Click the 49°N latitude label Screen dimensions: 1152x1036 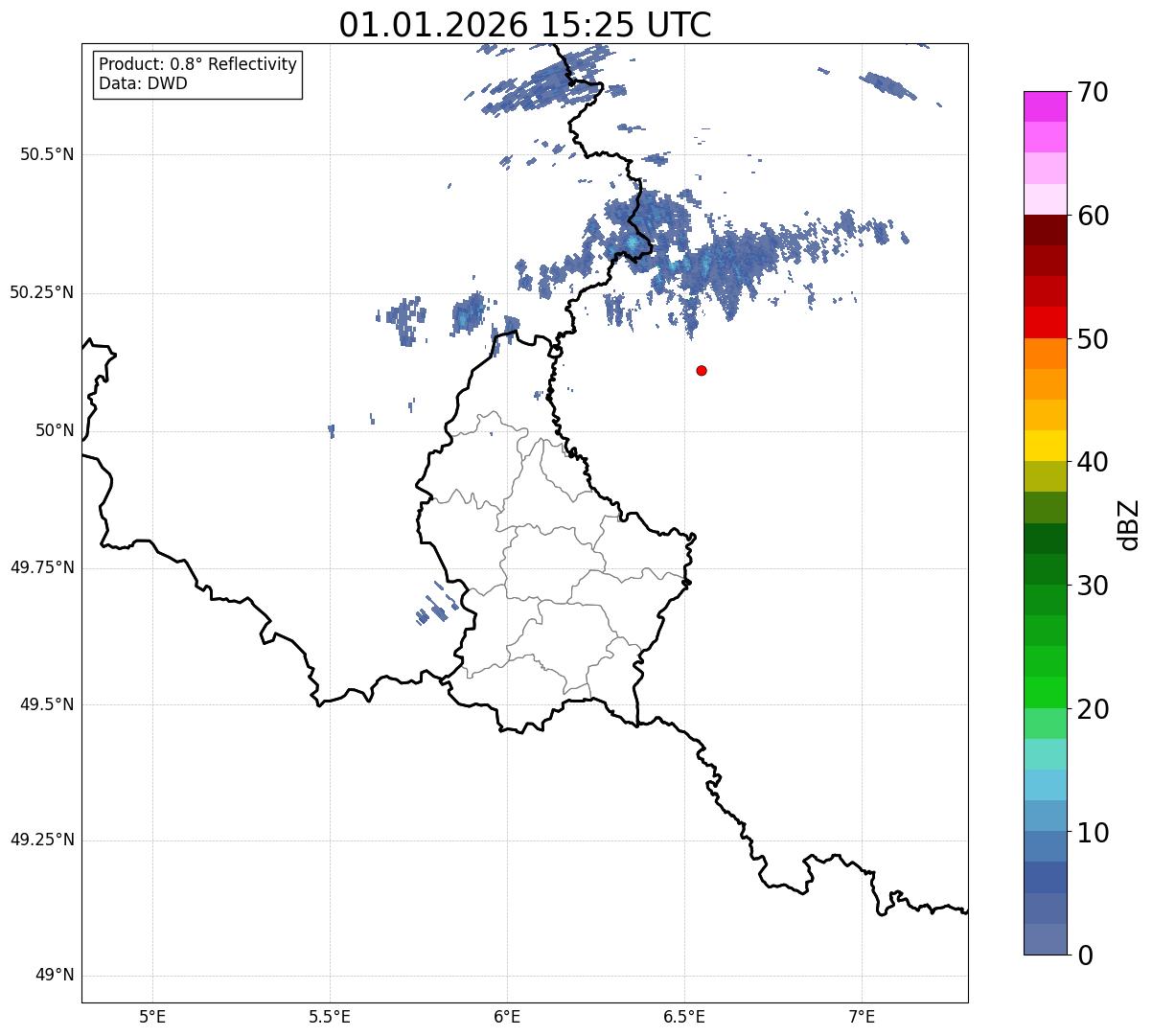tap(55, 976)
